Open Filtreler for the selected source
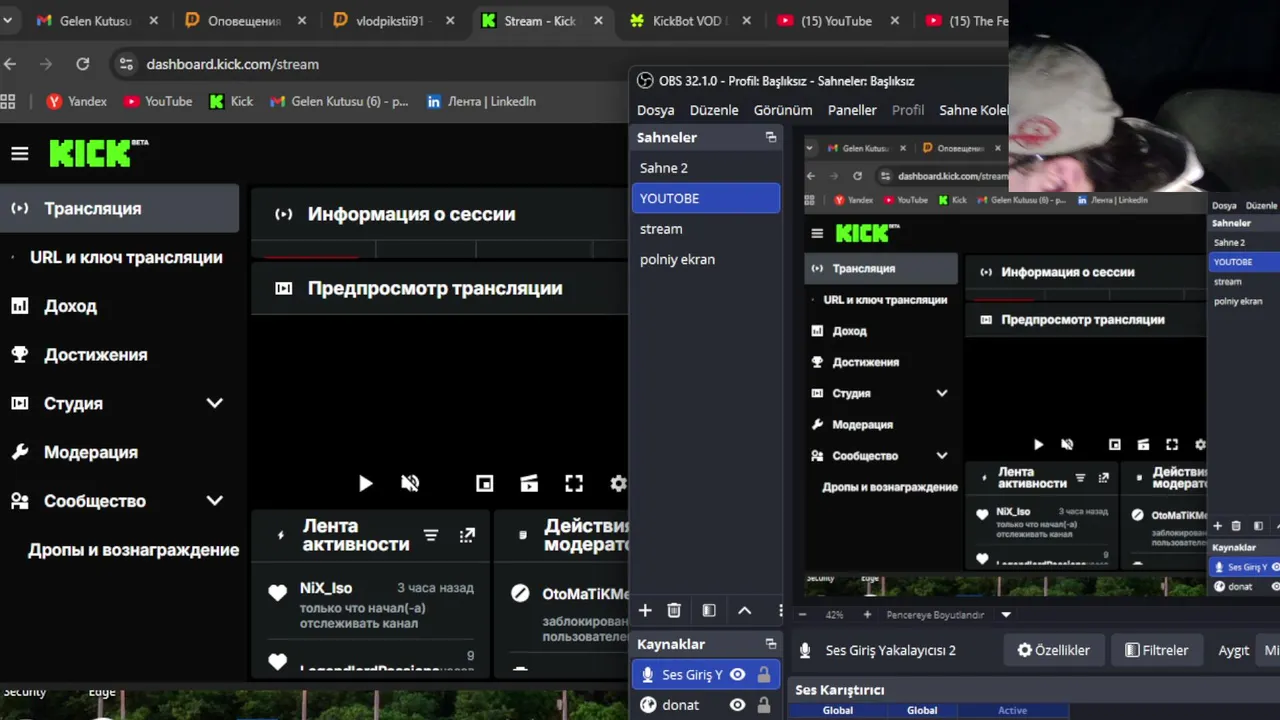Image resolution: width=1280 pixels, height=720 pixels. click(x=1157, y=650)
